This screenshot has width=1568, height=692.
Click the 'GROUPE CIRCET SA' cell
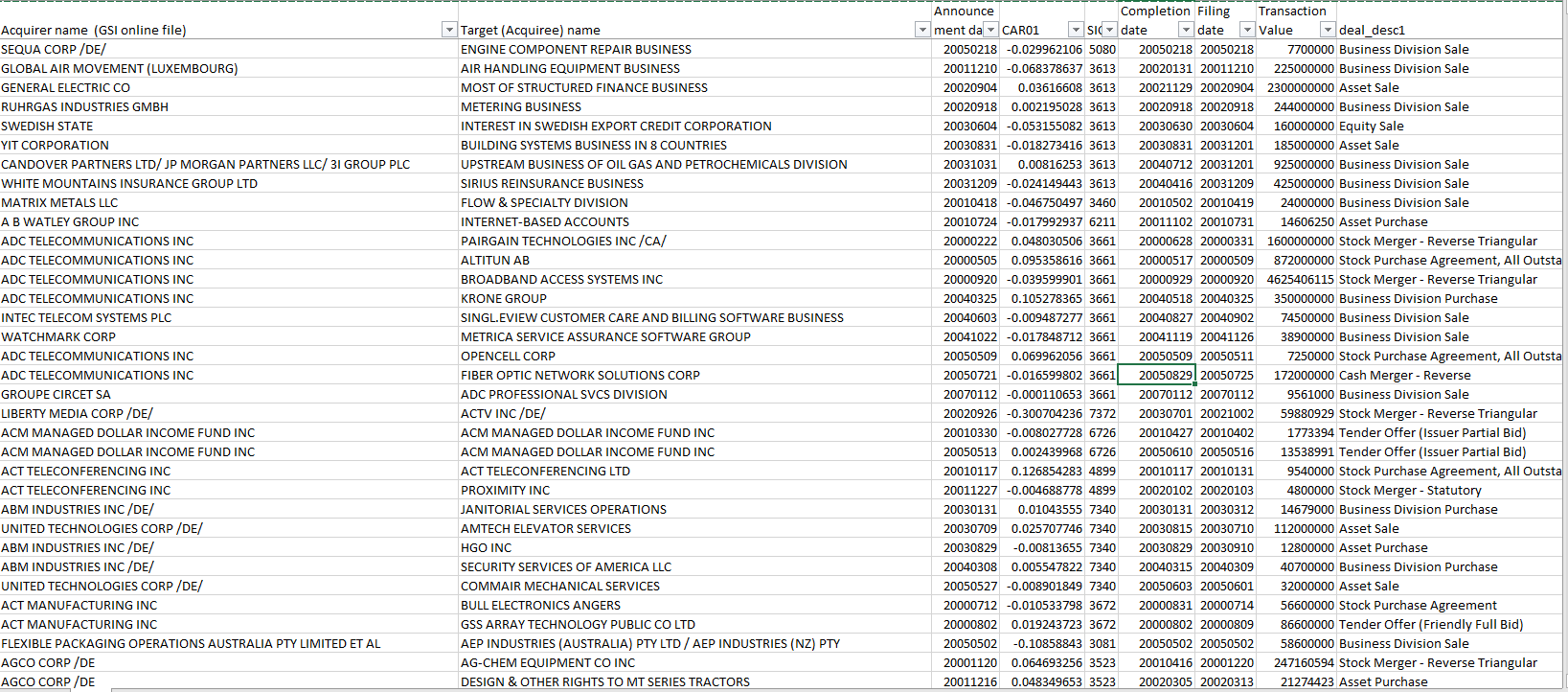pyautogui.click(x=229, y=394)
